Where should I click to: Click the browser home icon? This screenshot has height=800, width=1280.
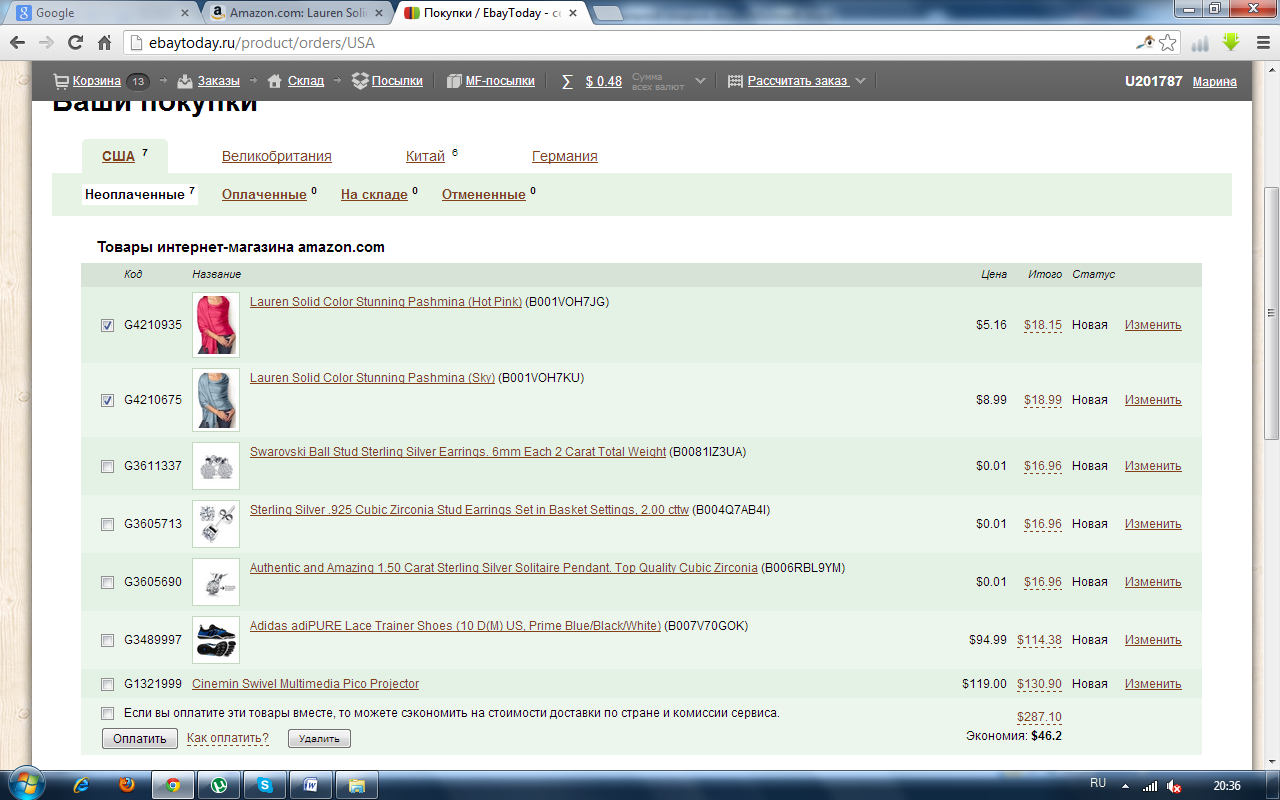tap(104, 43)
